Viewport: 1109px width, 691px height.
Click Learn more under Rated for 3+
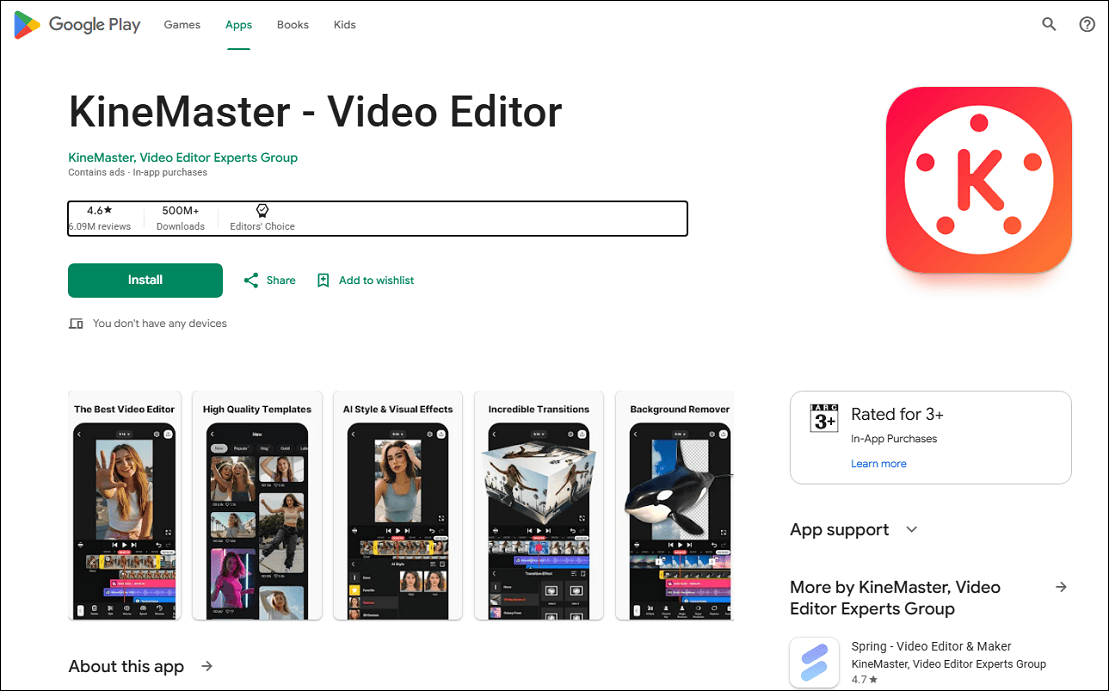pos(878,463)
